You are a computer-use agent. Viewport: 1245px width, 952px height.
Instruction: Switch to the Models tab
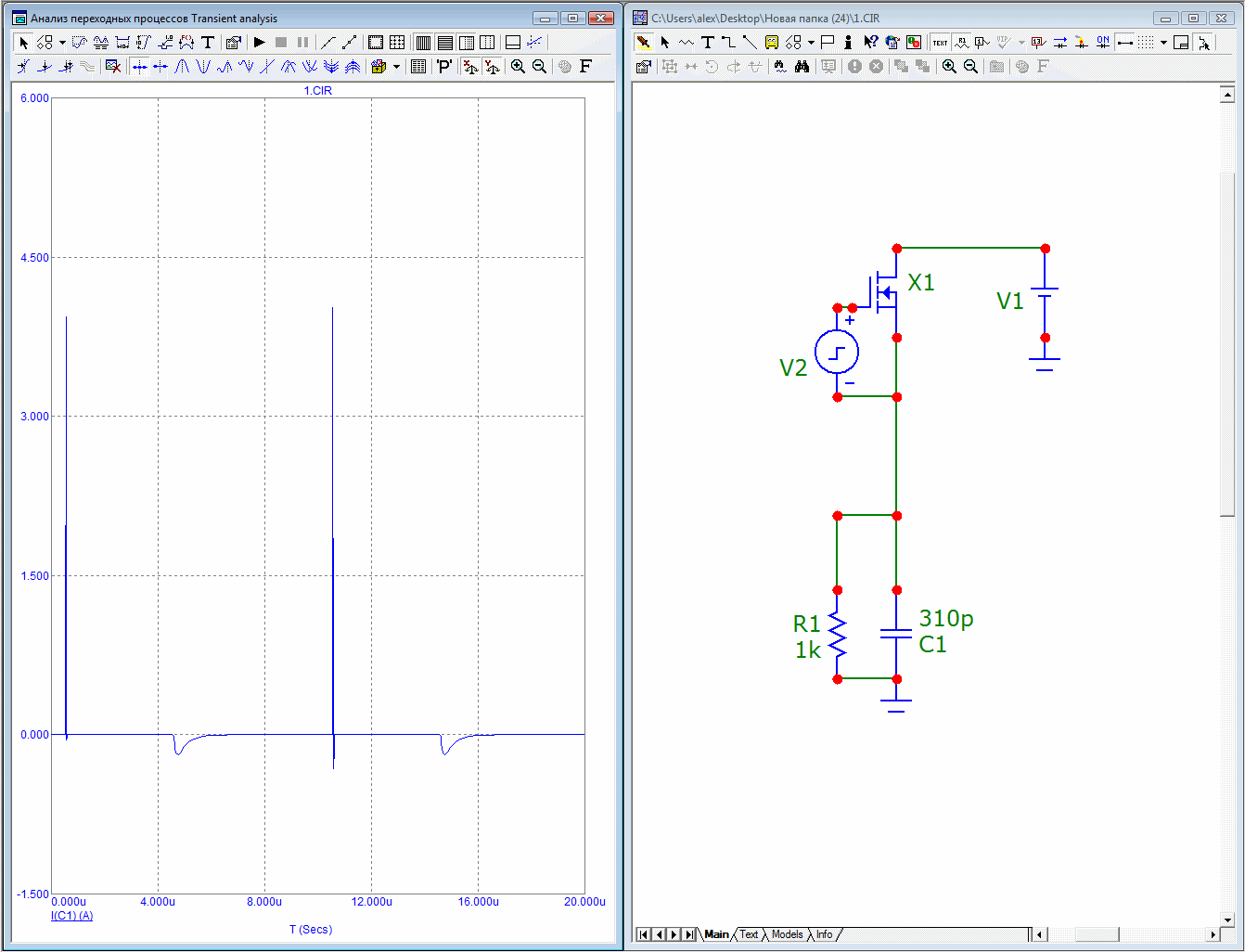787,934
